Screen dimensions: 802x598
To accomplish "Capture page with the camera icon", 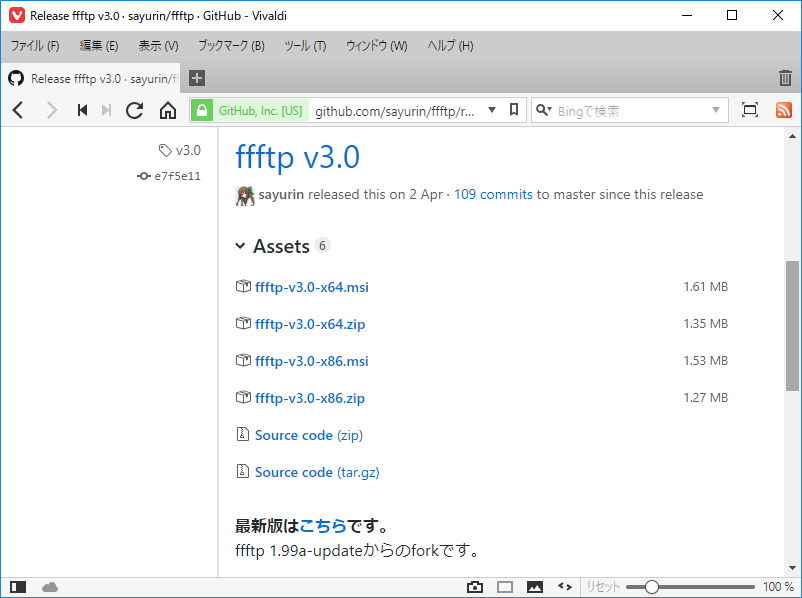I will click(475, 587).
